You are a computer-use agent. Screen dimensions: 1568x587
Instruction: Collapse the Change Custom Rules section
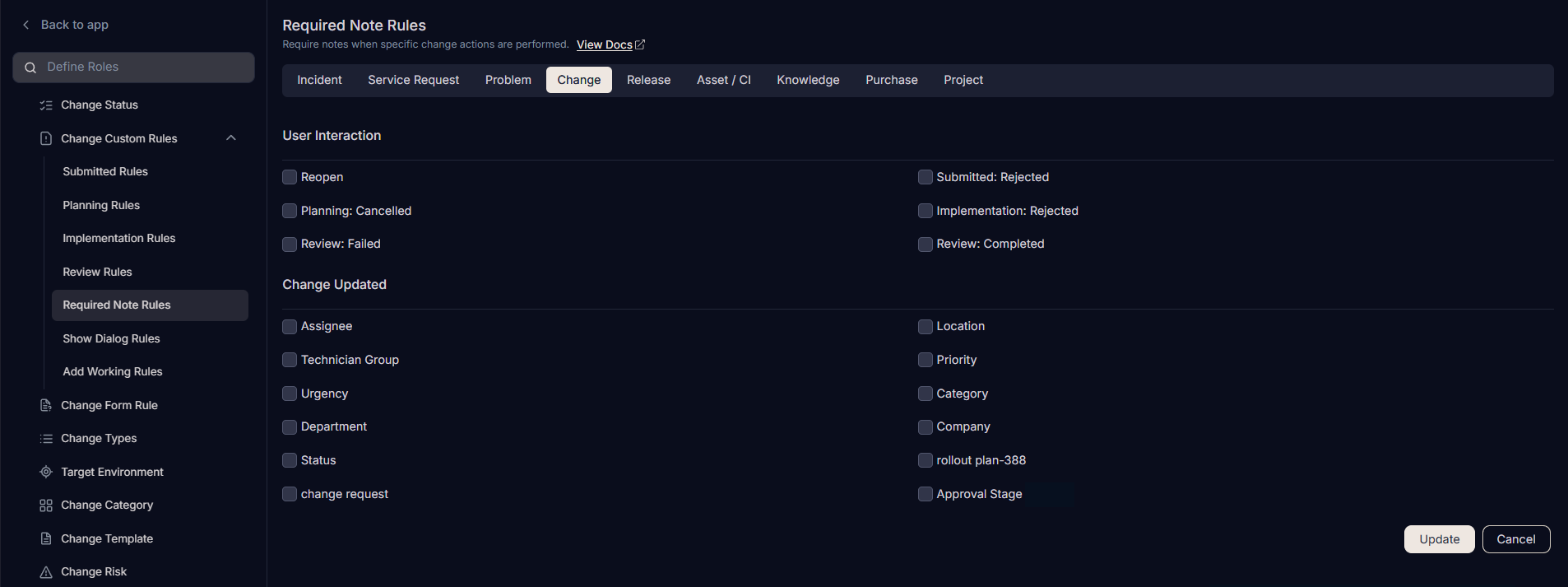[231, 138]
